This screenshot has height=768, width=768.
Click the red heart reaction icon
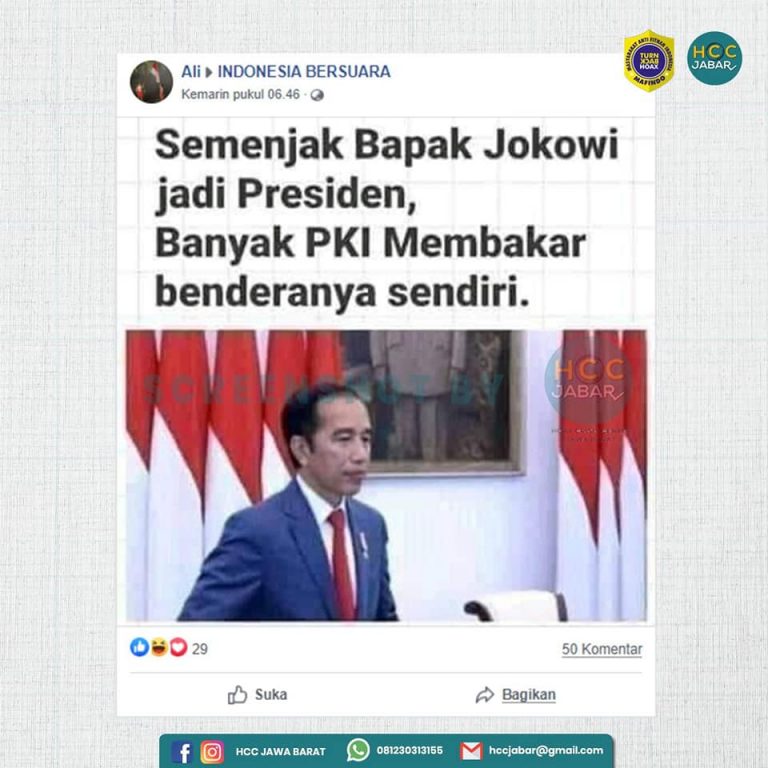point(178,647)
